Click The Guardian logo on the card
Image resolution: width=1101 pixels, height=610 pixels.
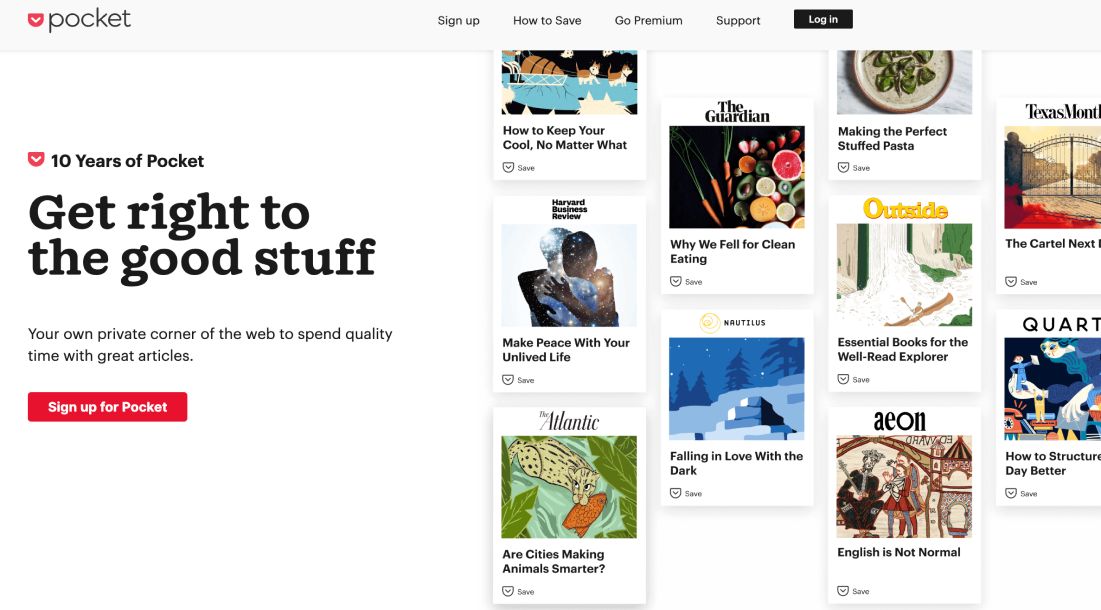737,112
